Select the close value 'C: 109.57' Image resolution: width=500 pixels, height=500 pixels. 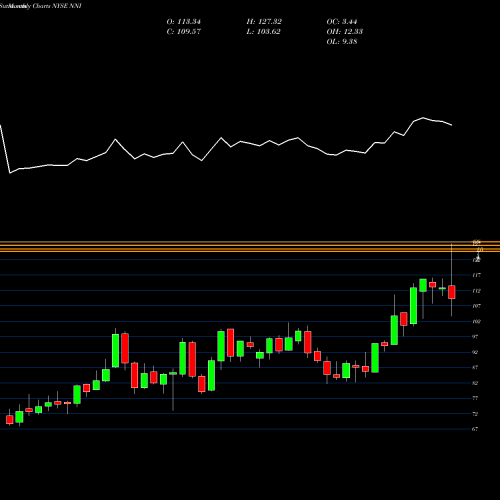click(x=183, y=32)
